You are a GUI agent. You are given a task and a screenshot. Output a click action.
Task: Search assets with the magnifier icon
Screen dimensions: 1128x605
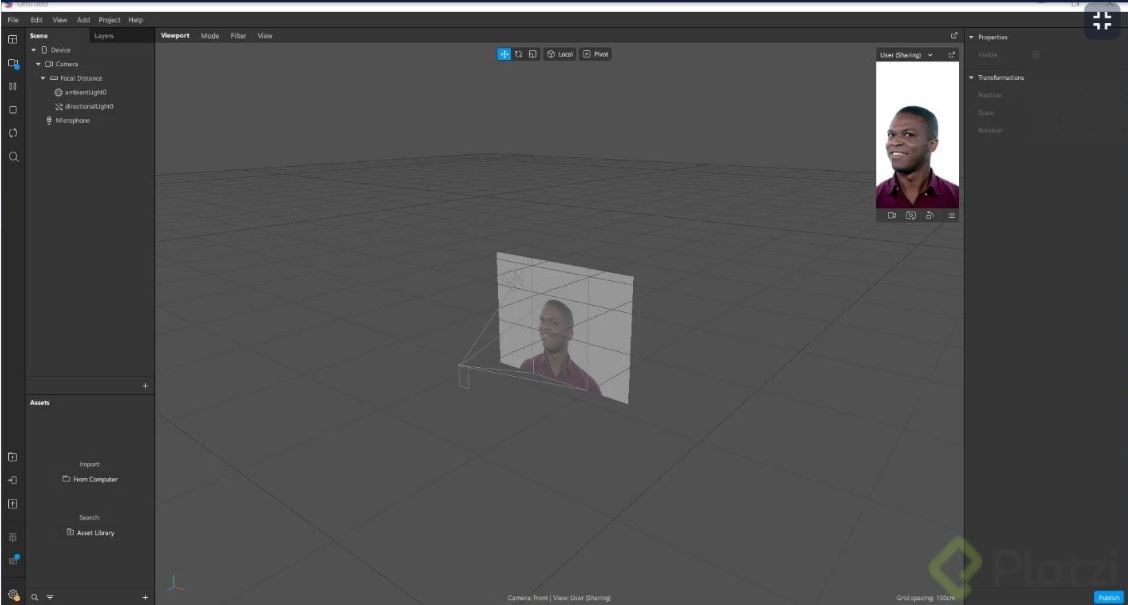(x=34, y=597)
